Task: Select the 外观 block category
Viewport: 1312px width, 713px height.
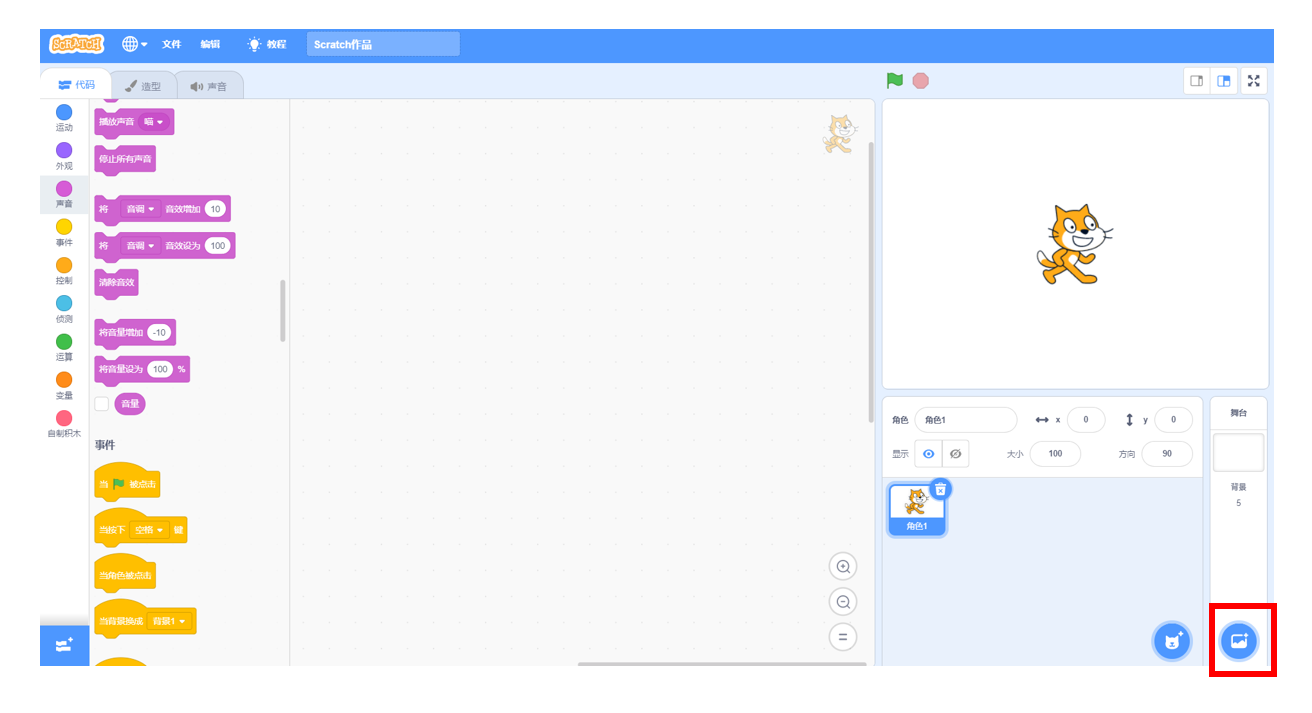Action: pos(64,156)
